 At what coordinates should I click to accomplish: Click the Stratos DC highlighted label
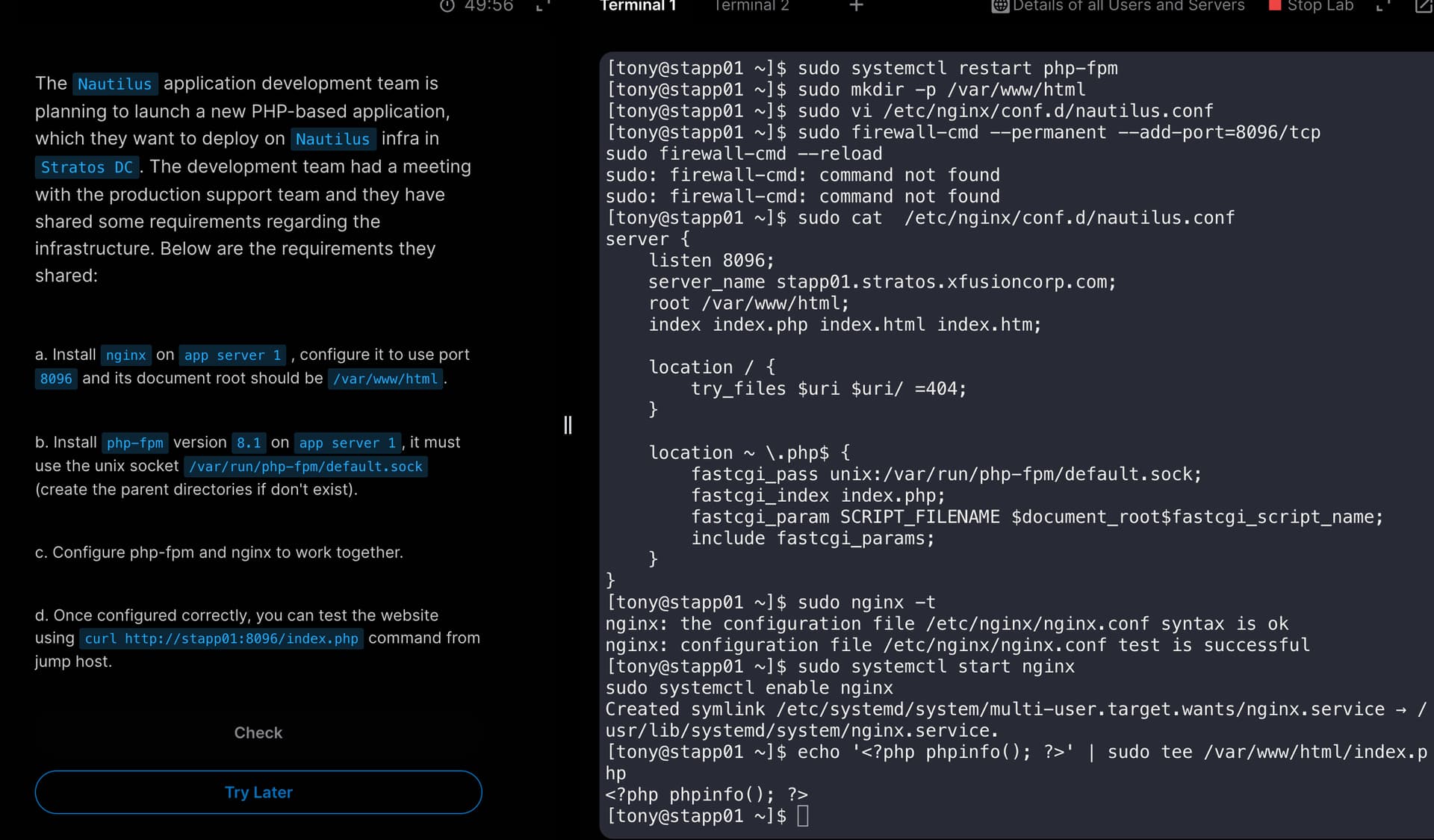(x=87, y=167)
